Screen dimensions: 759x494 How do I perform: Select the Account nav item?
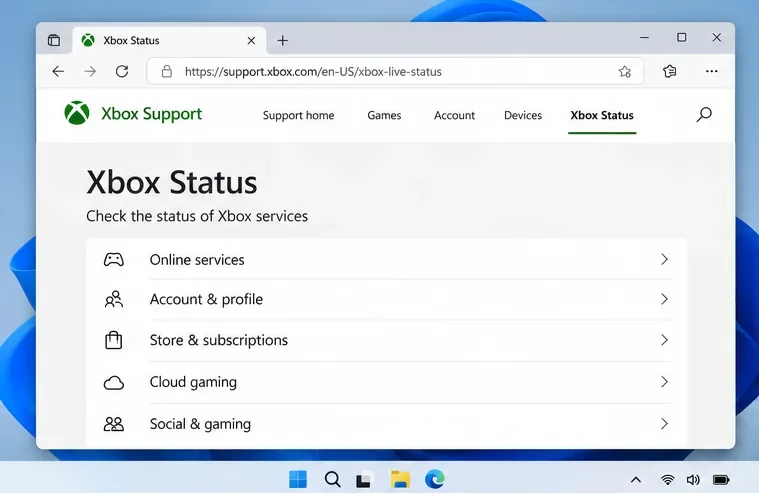[455, 115]
